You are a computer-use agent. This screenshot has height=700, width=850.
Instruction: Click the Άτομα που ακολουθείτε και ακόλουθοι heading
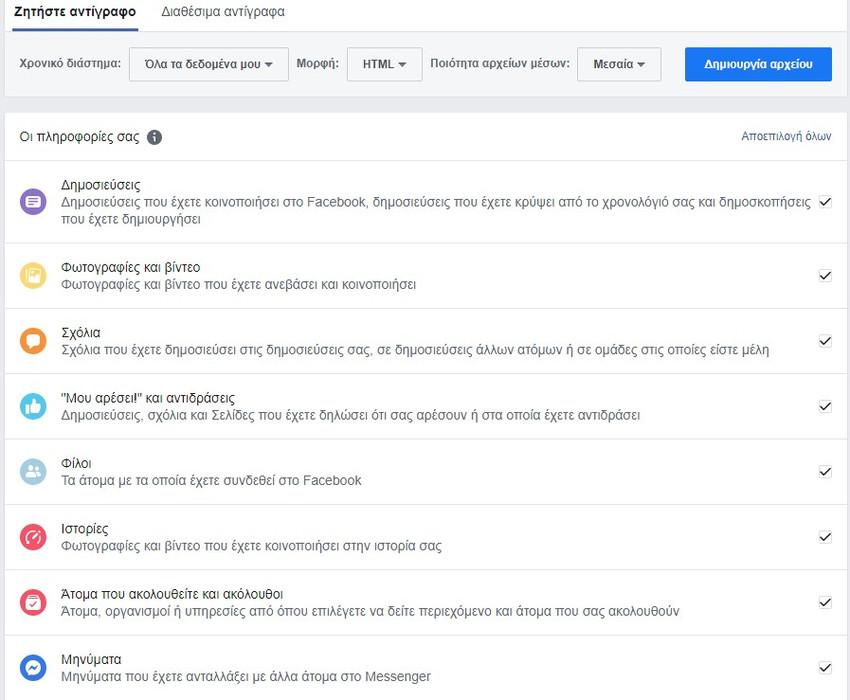172,594
